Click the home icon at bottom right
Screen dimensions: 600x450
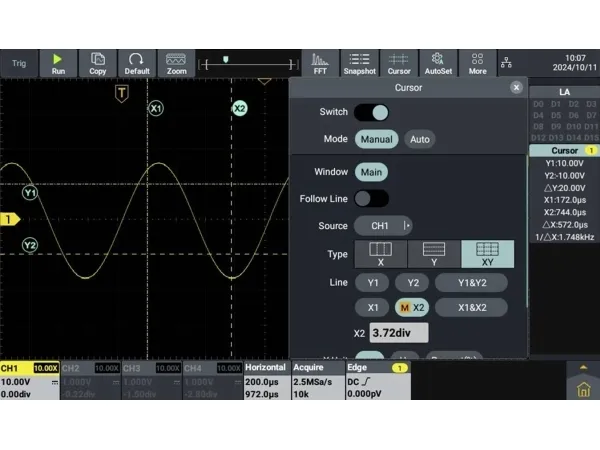[583, 390]
